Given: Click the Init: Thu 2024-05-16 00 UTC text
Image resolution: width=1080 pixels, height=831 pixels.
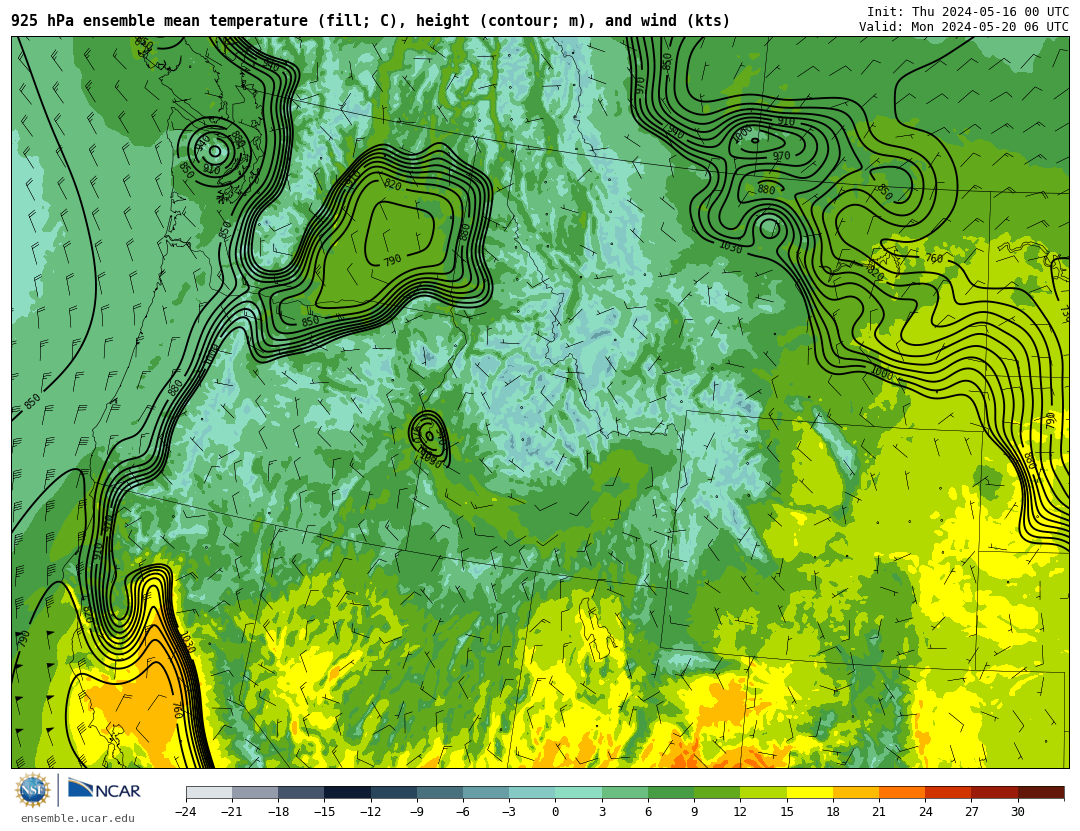Looking at the screenshot, I should [x=968, y=12].
